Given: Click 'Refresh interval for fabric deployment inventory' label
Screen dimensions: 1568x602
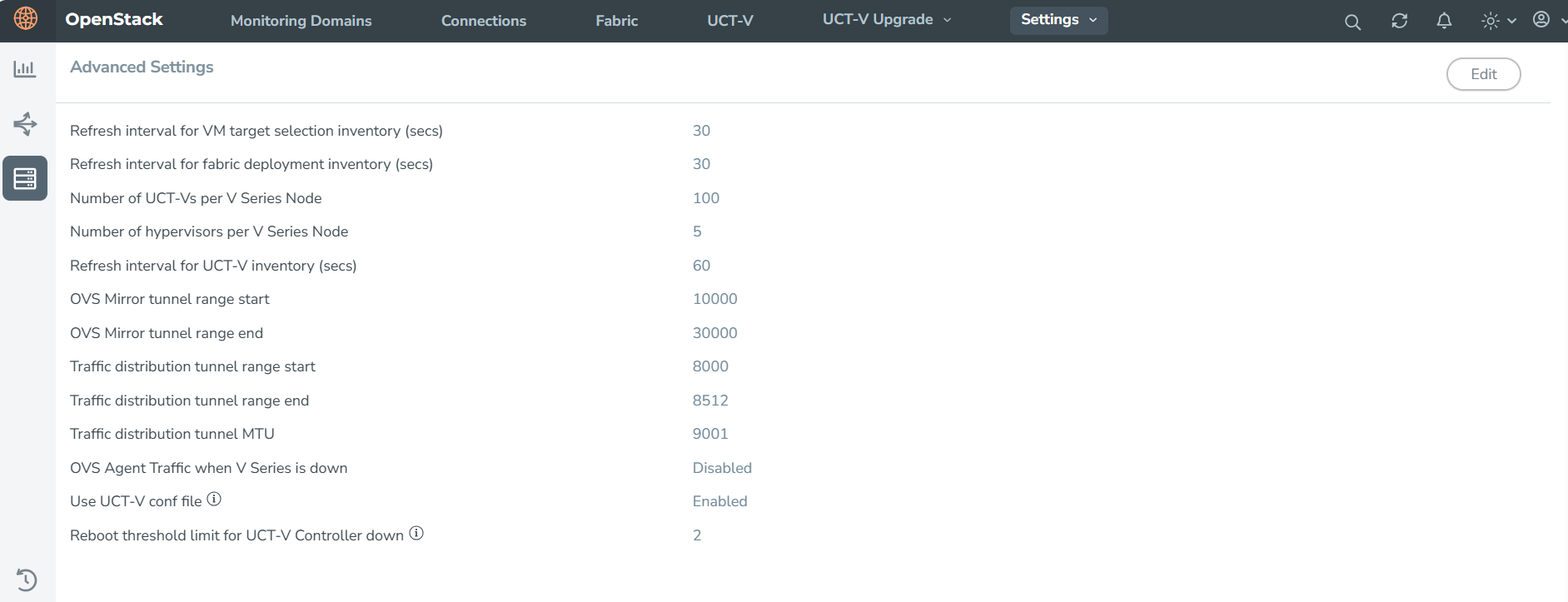Looking at the screenshot, I should click(251, 164).
